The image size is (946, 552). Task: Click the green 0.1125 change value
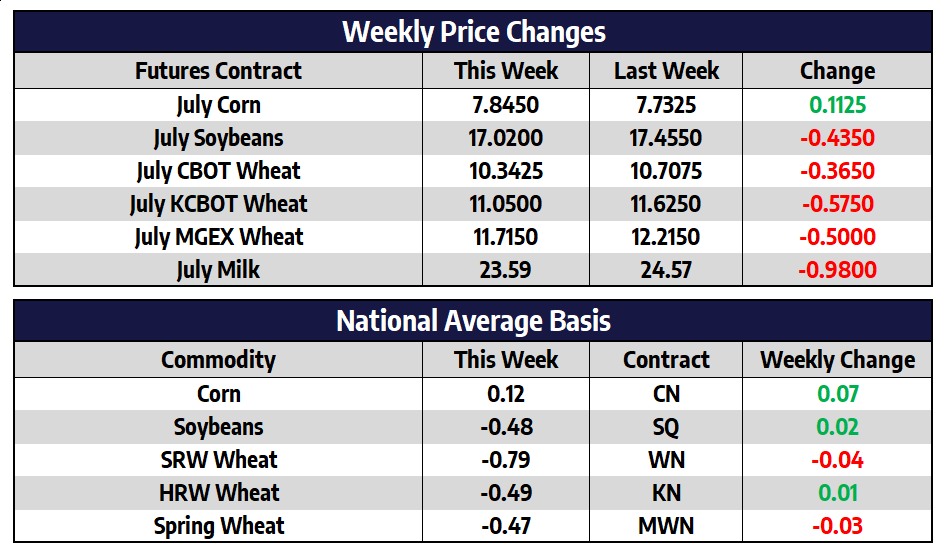[x=837, y=105]
